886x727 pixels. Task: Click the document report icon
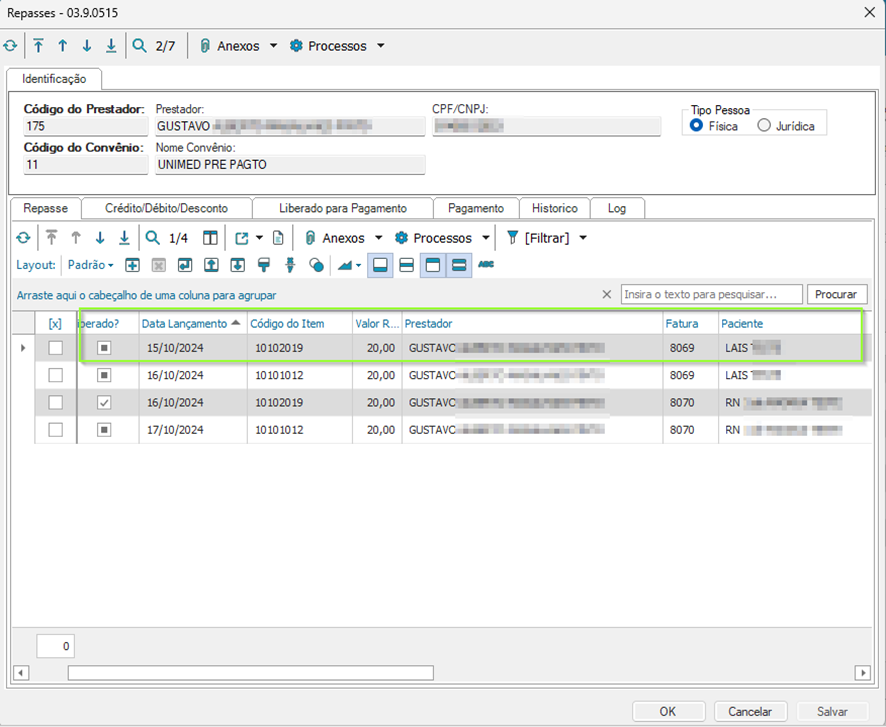[278, 238]
